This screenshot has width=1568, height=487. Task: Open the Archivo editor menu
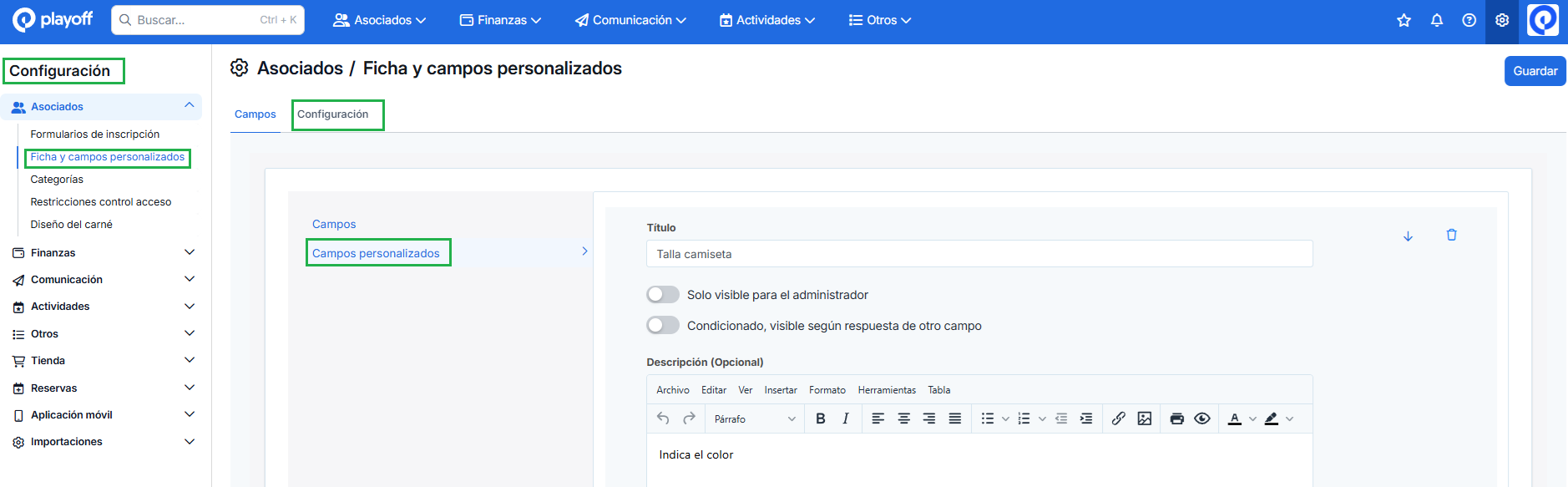673,390
